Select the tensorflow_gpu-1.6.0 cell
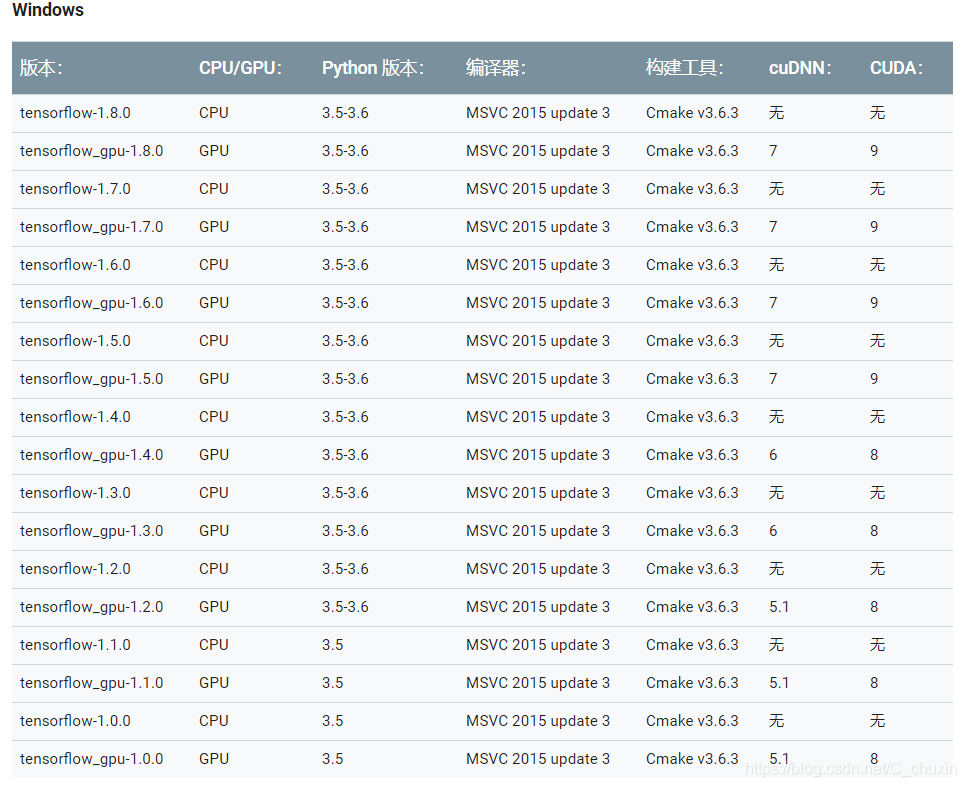This screenshot has width=966, height=787. coord(91,303)
